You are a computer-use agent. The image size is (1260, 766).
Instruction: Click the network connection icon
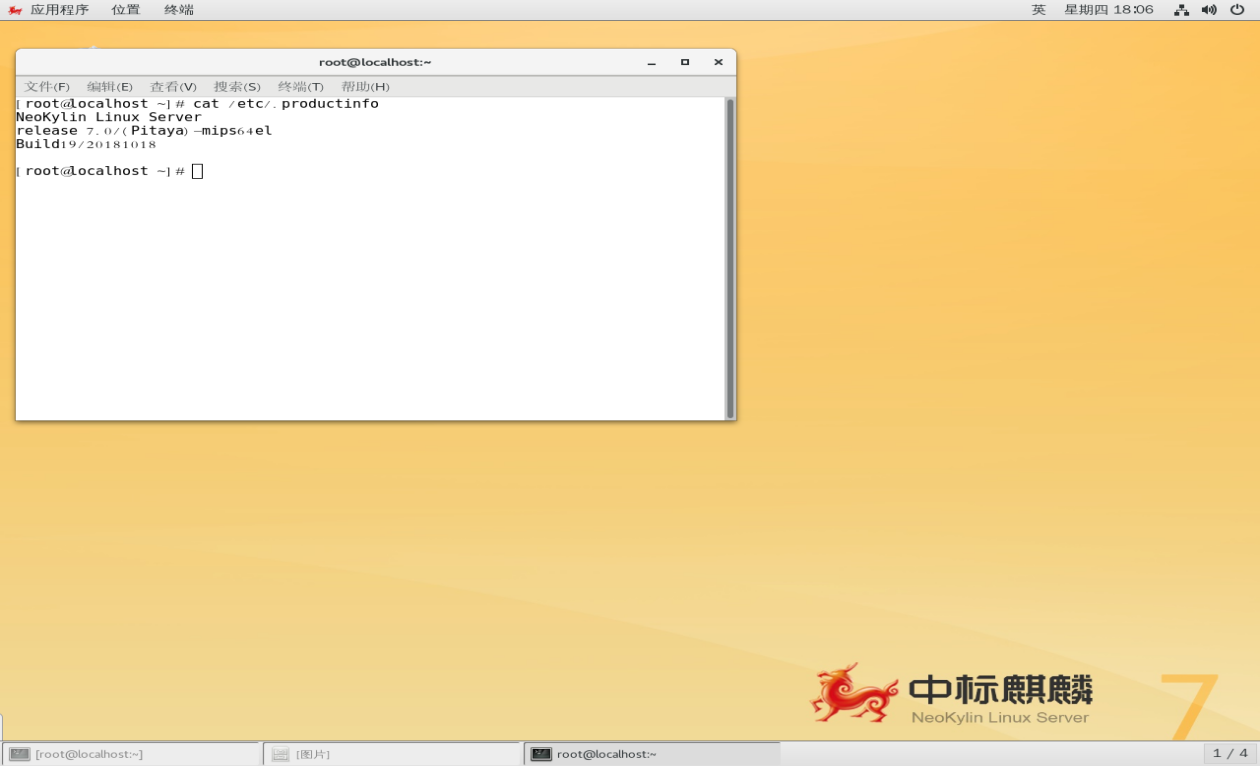coord(1181,10)
